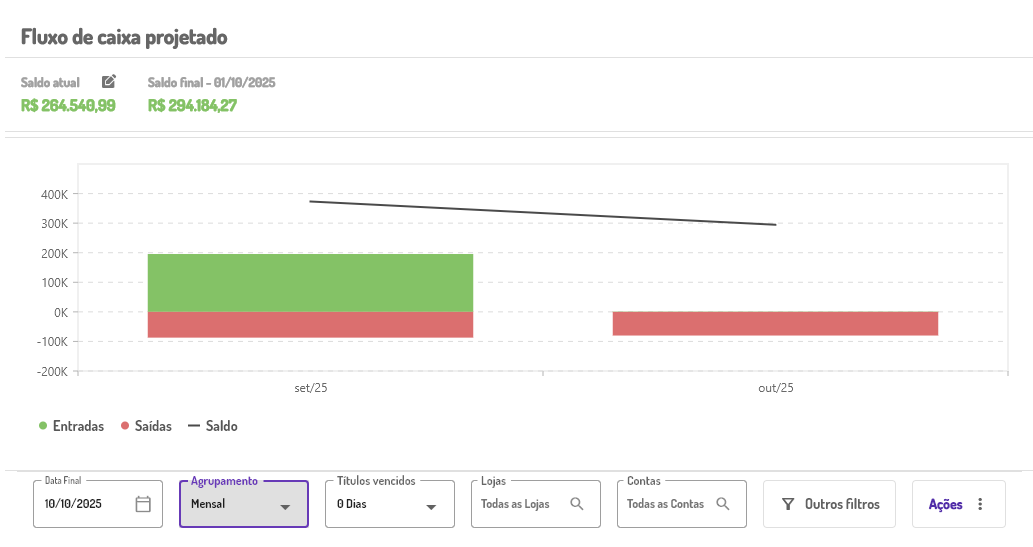The image size is (1033, 547).
Task: Open Outros filtros
Action: pos(841,504)
